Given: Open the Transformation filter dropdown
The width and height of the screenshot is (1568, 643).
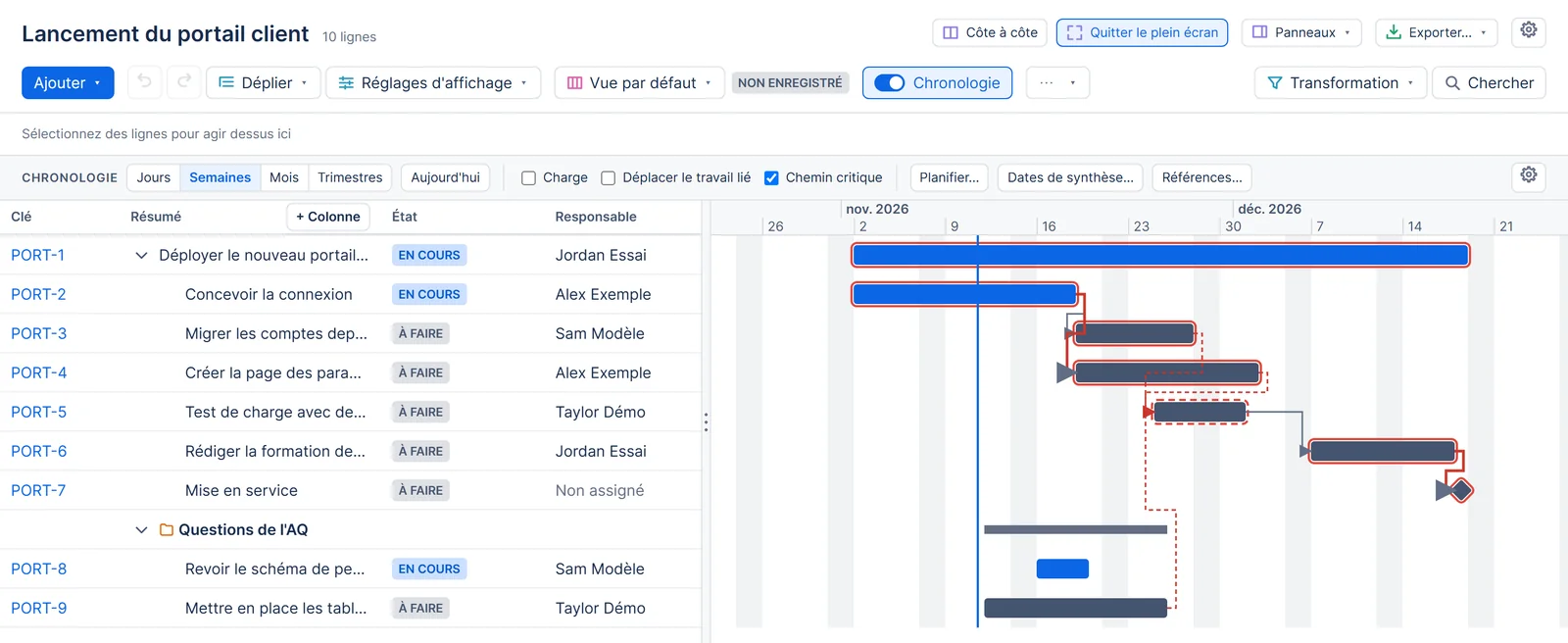Looking at the screenshot, I should pyautogui.click(x=1340, y=82).
